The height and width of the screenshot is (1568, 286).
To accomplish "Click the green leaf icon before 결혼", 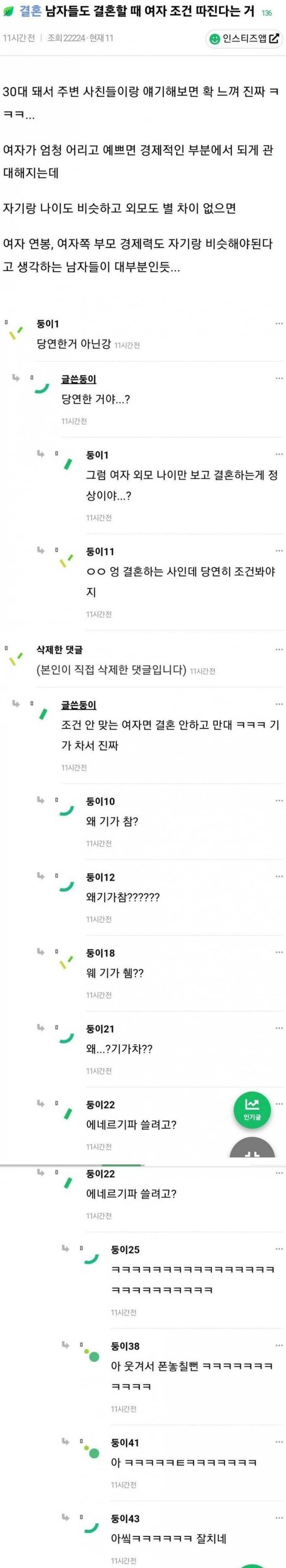I will (x=8, y=13).
